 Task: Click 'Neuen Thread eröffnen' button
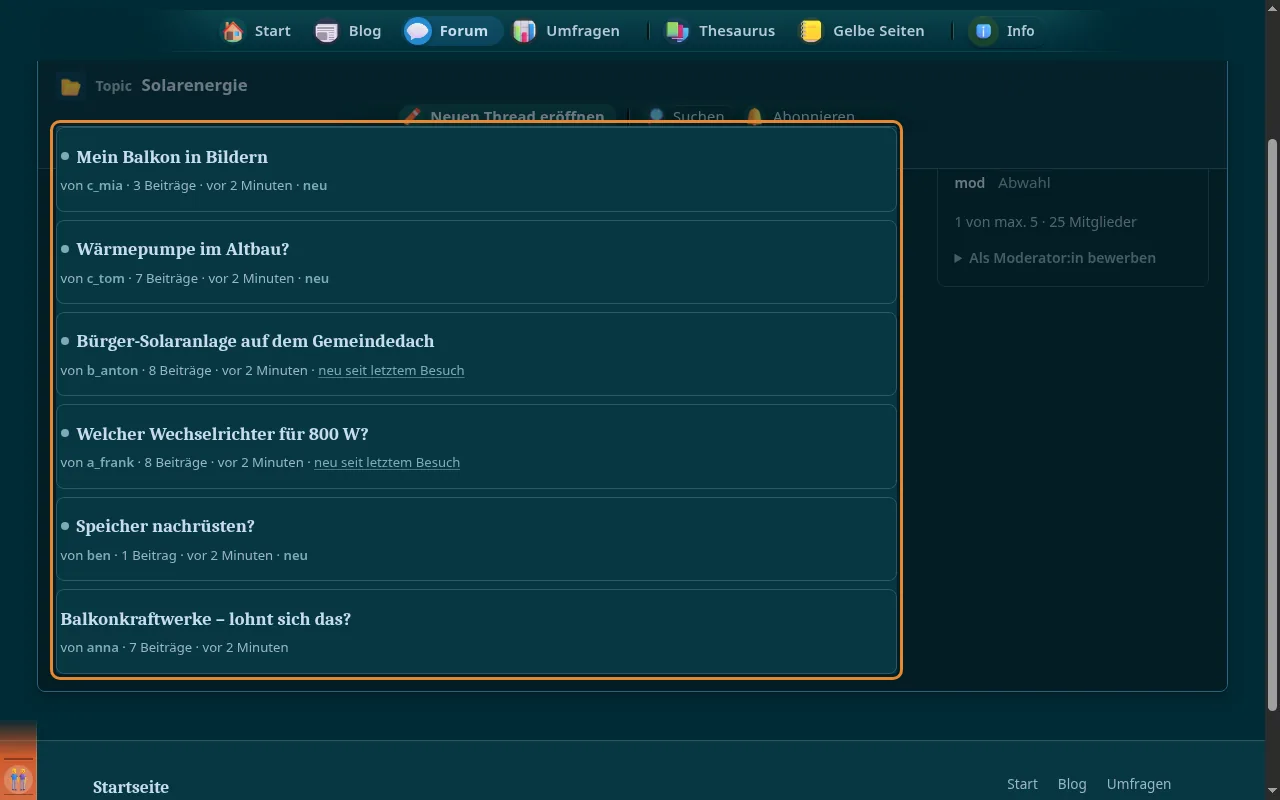coord(506,116)
